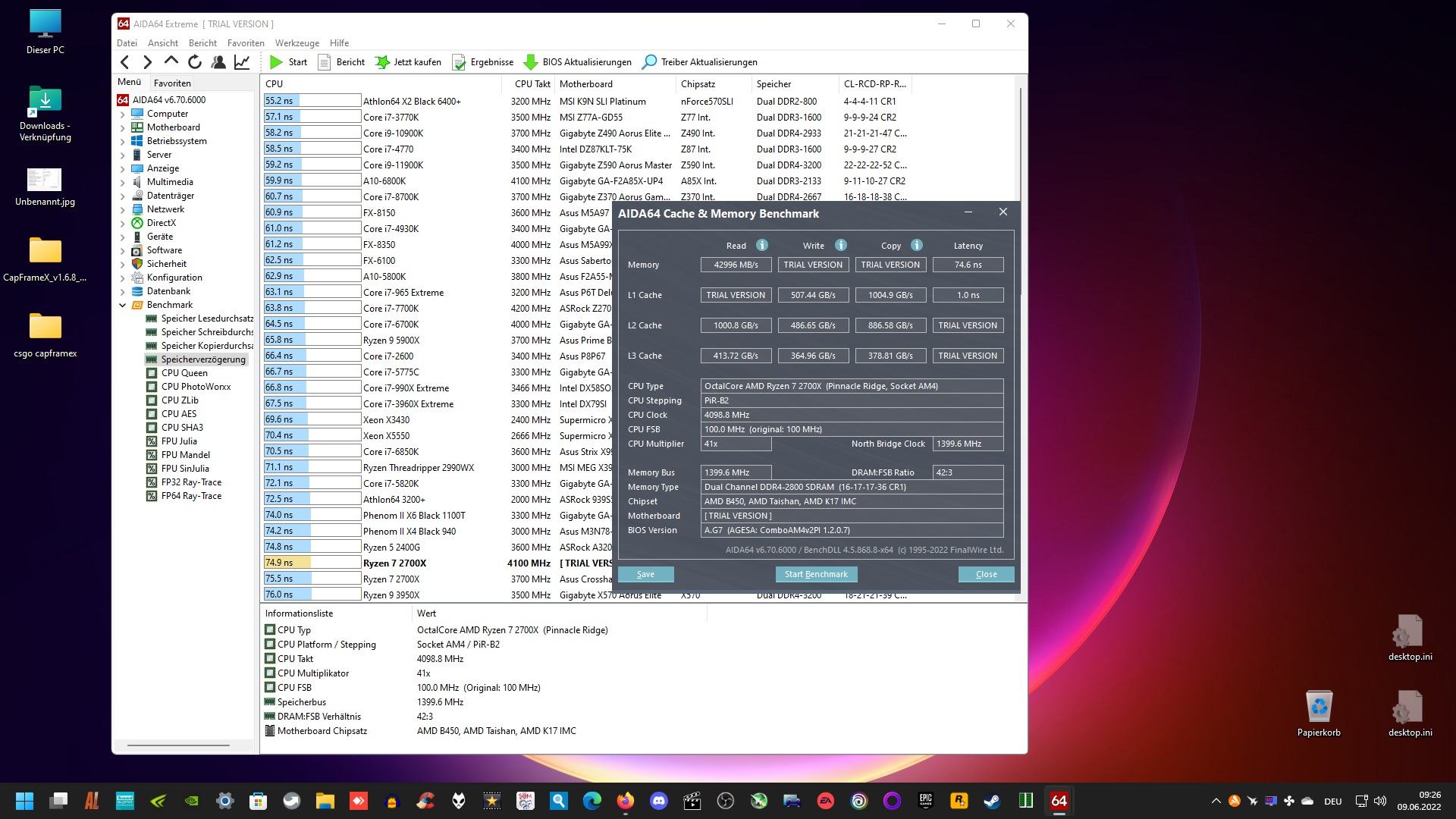The width and height of the screenshot is (1456, 819).
Task: Click Treiber Aktualisierungen magnifier icon
Action: tap(649, 62)
